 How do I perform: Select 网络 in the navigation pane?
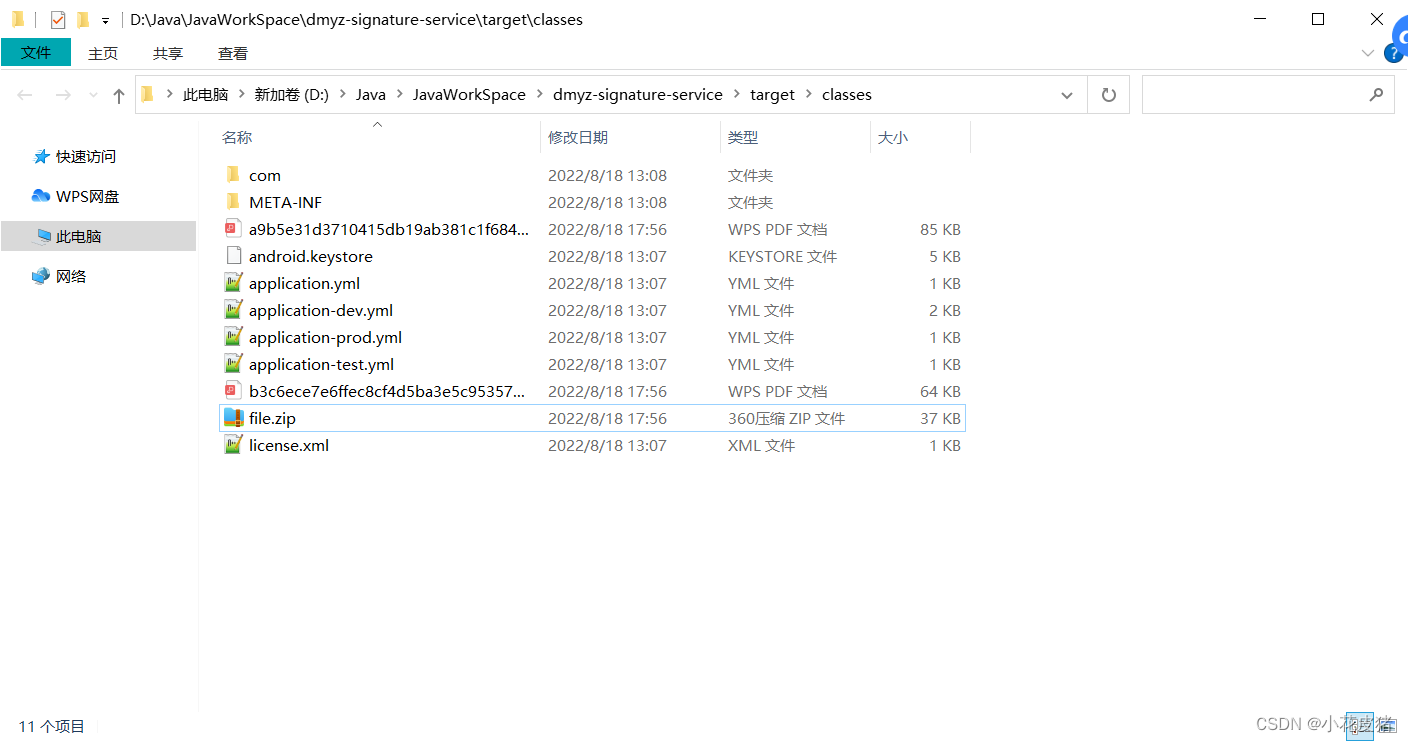click(x=71, y=276)
